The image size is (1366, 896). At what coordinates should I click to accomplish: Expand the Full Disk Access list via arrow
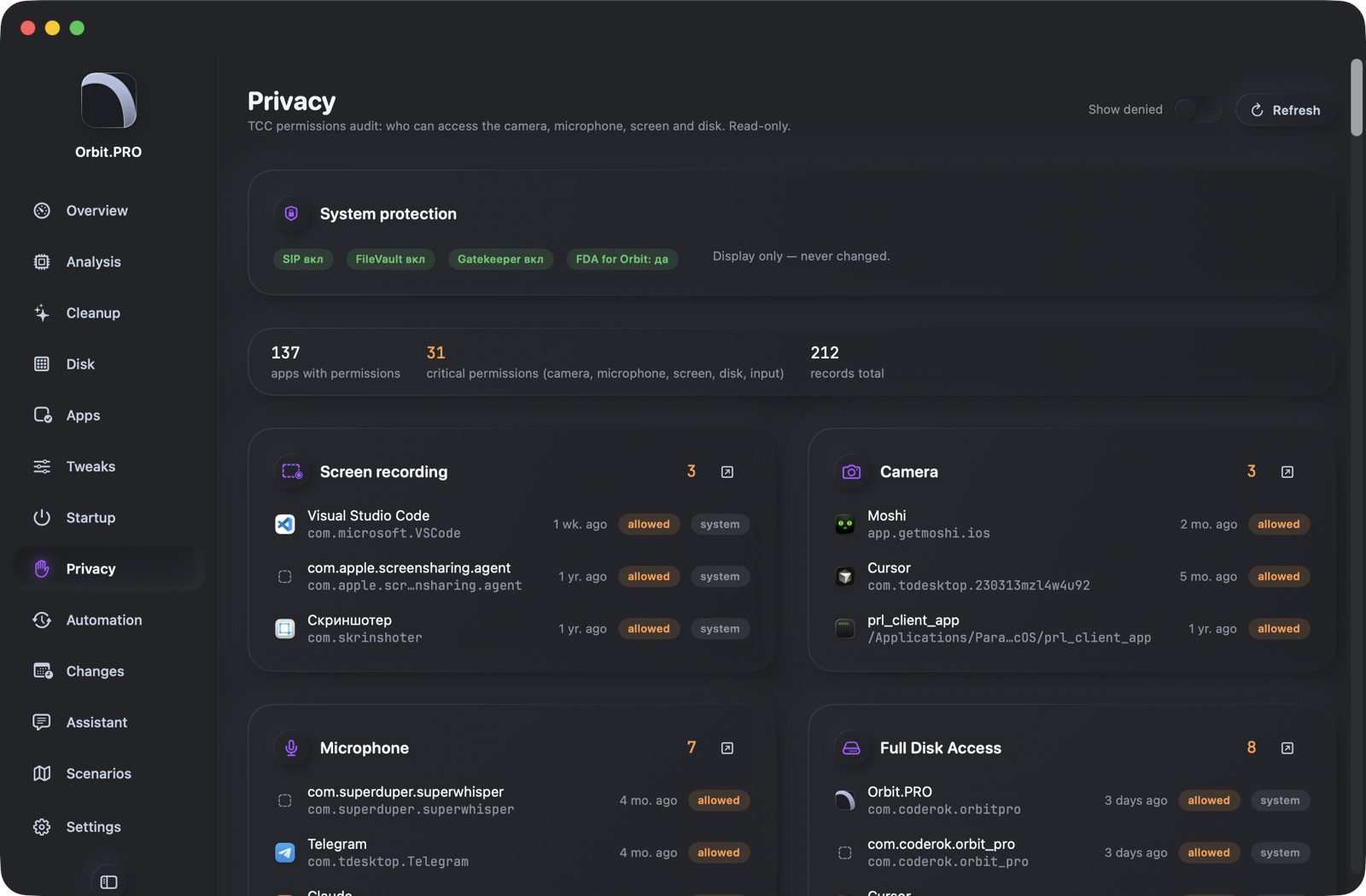pos(1287,748)
